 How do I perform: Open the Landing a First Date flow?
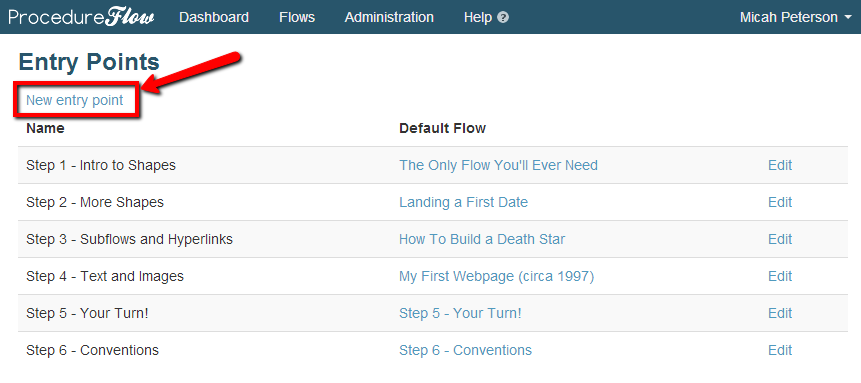pos(463,202)
